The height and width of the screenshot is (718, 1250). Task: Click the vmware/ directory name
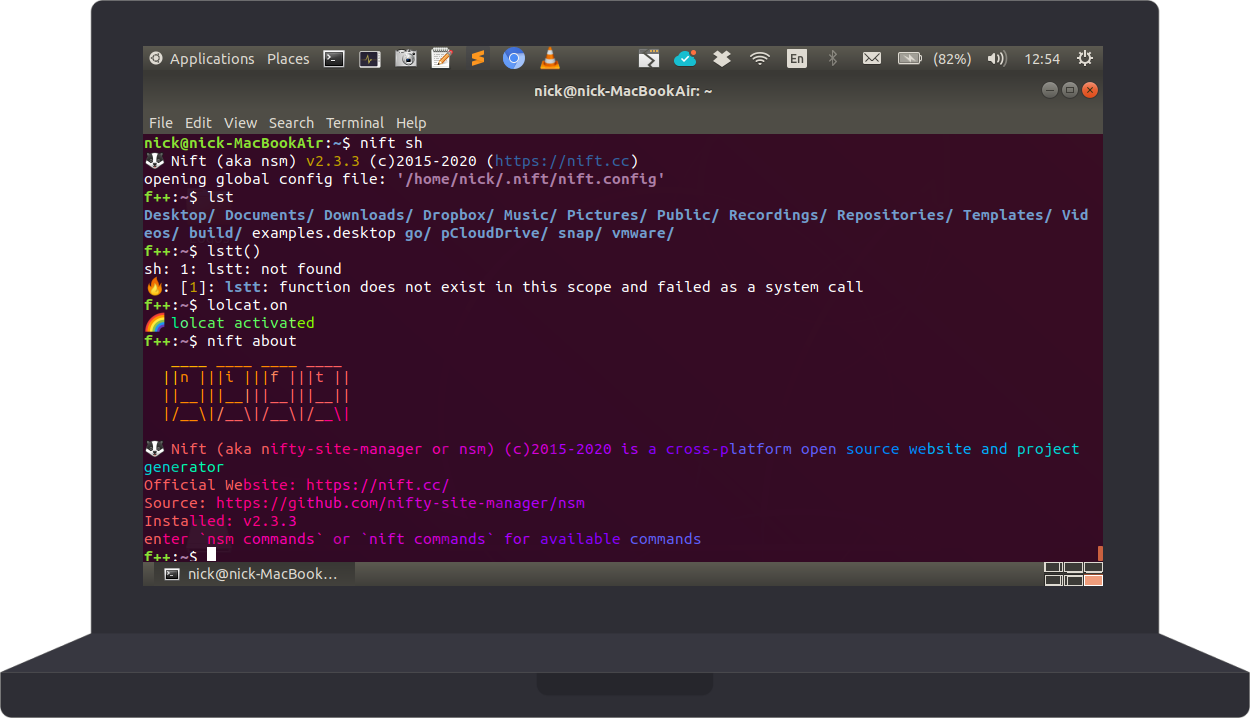click(x=643, y=233)
